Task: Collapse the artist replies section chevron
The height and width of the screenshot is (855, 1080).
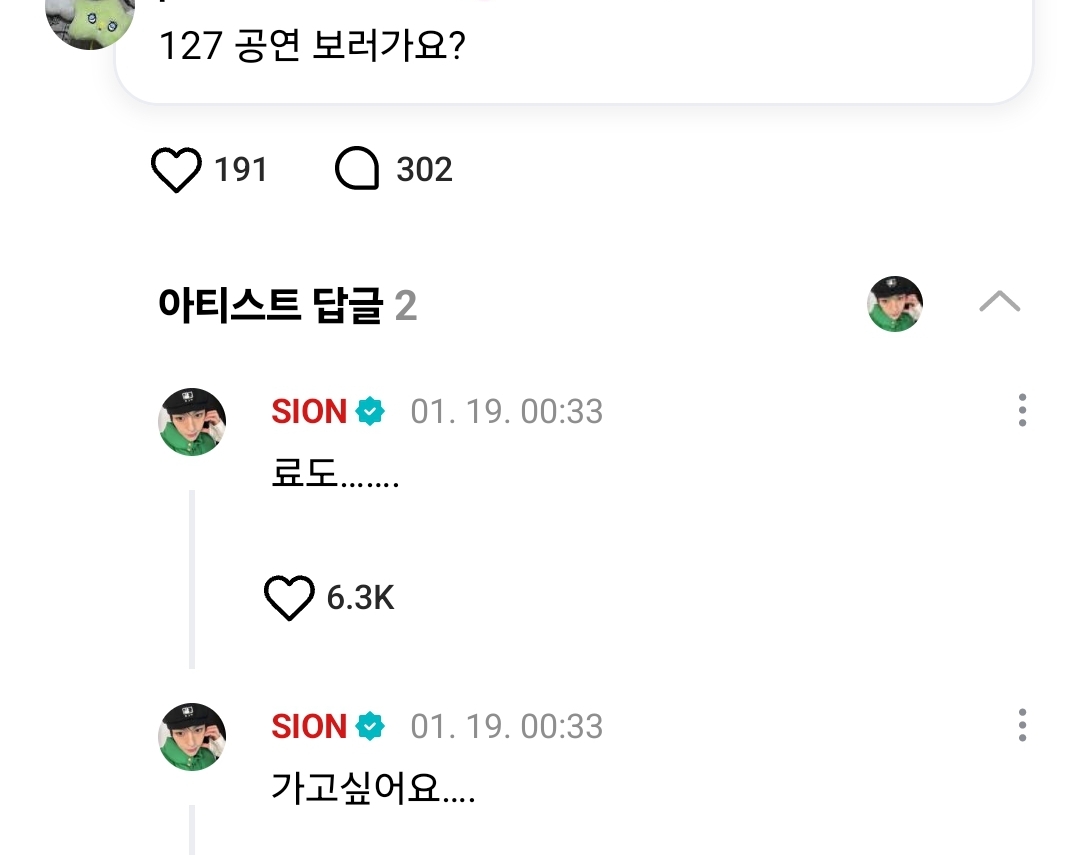Action: [999, 302]
